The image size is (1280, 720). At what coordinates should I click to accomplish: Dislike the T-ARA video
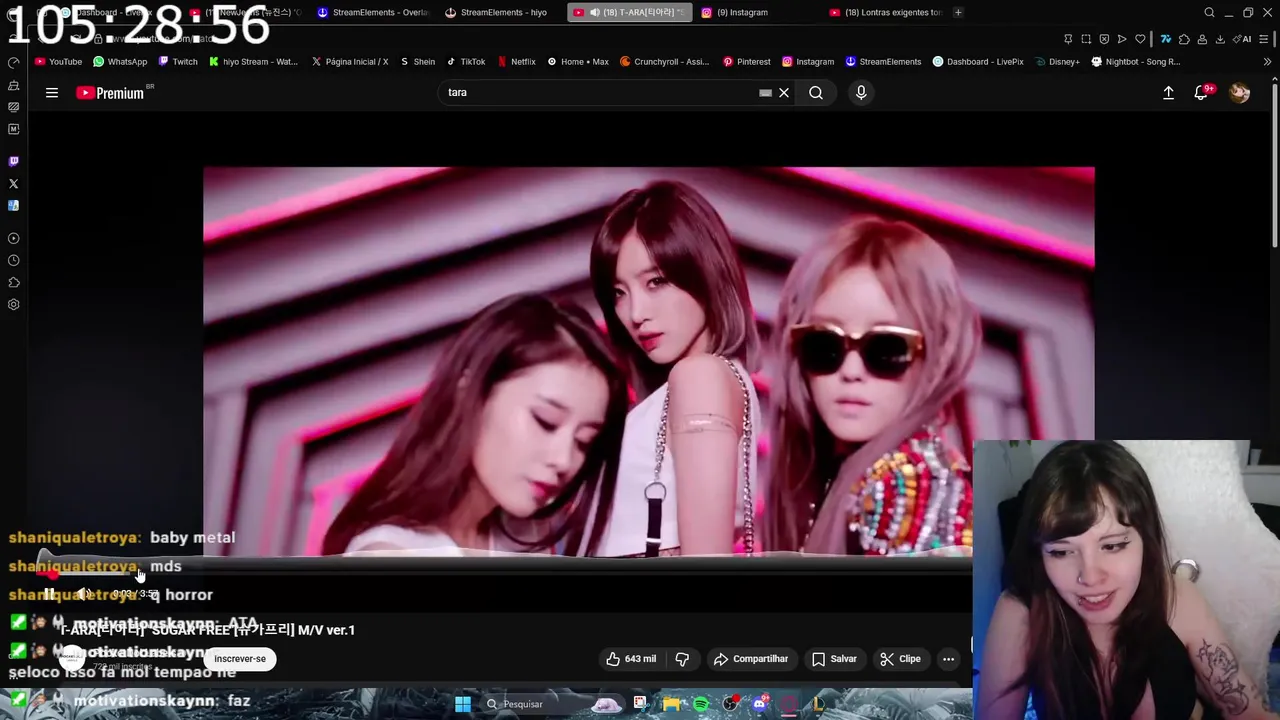pyautogui.click(x=683, y=659)
